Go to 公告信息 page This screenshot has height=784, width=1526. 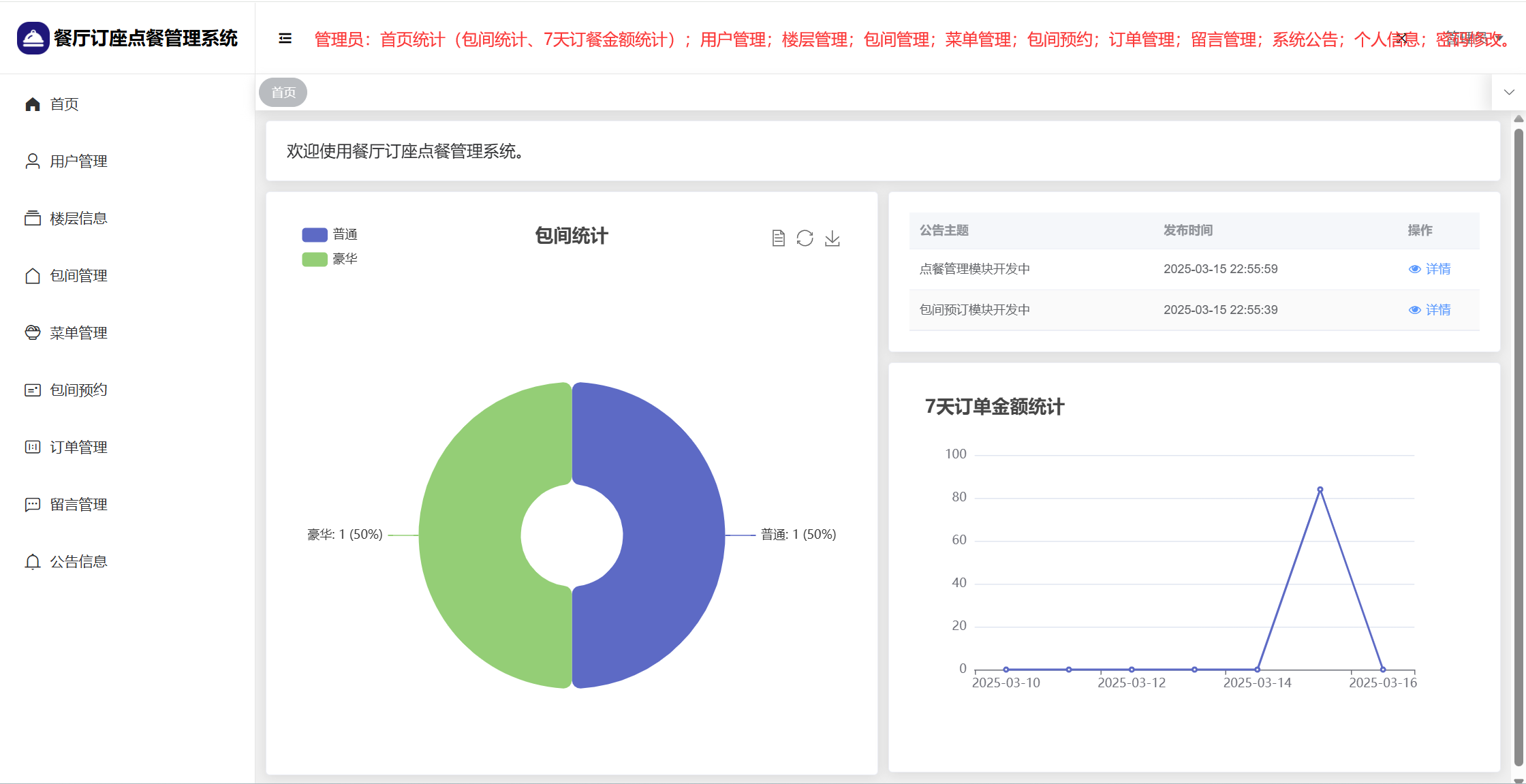pyautogui.click(x=78, y=562)
